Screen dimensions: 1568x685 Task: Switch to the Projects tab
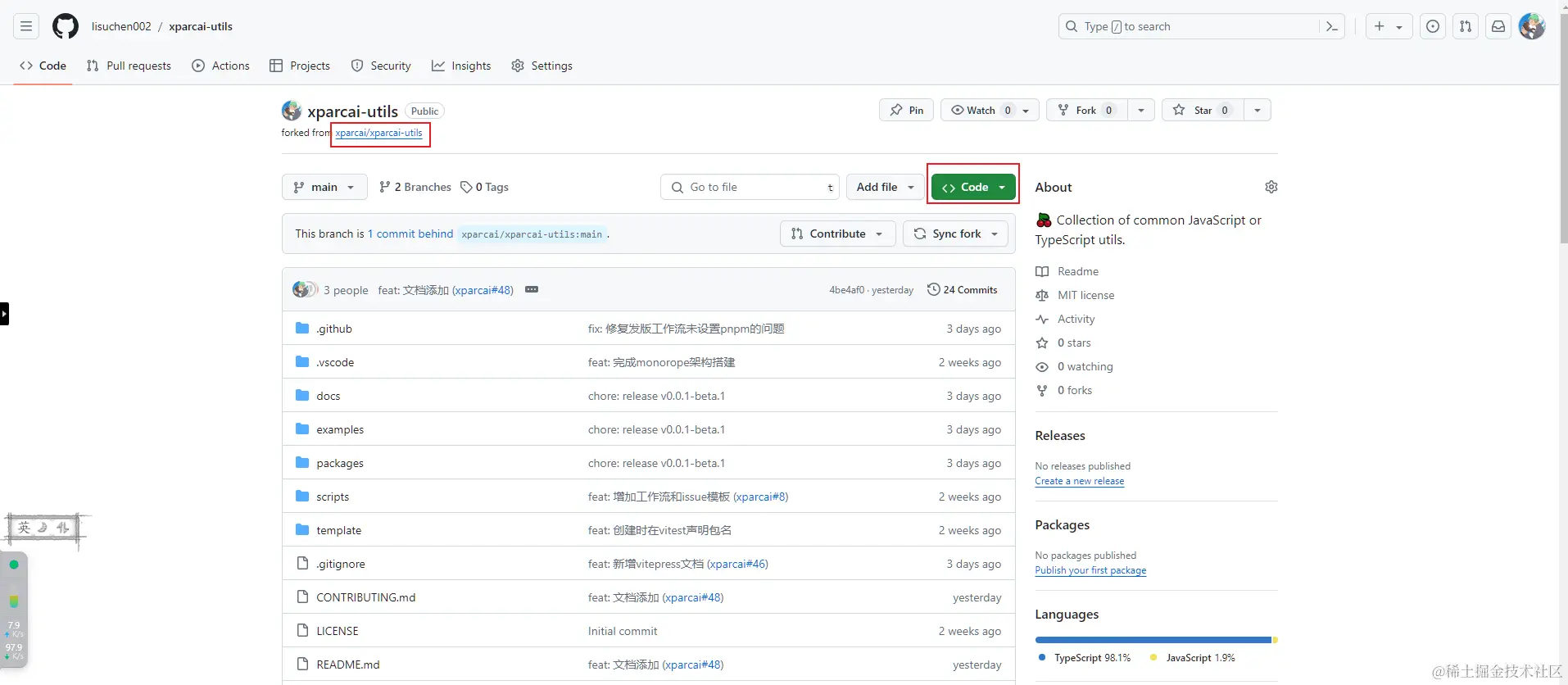click(300, 66)
